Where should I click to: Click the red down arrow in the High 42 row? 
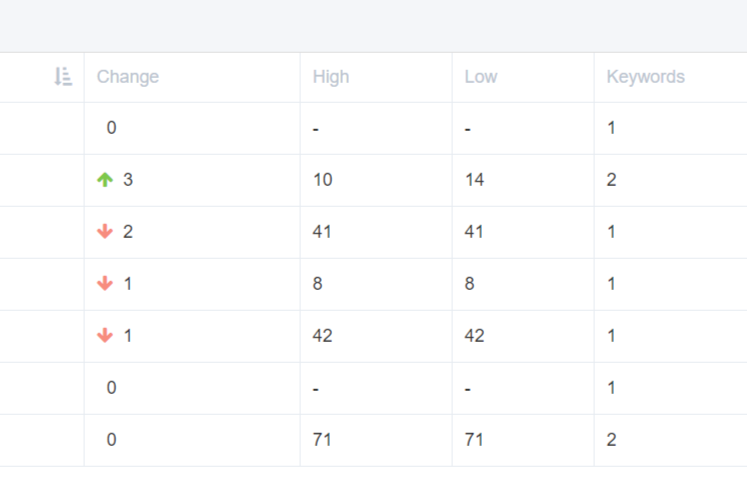pyautogui.click(x=105, y=335)
